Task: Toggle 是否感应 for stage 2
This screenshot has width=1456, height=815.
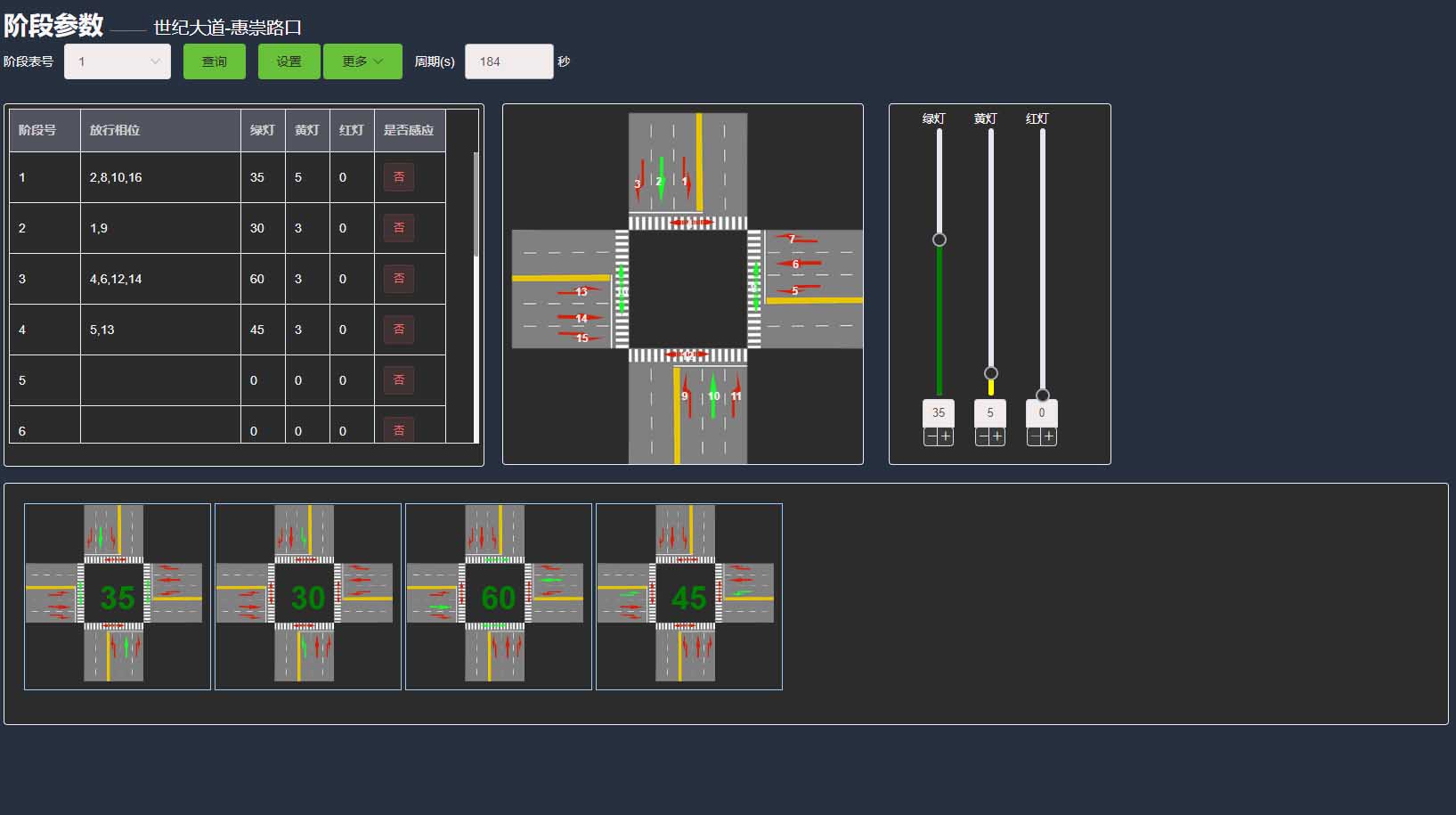Action: 399,228
